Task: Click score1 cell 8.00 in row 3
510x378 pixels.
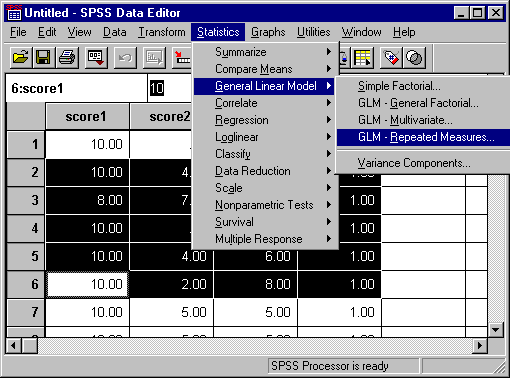Action: tap(87, 200)
